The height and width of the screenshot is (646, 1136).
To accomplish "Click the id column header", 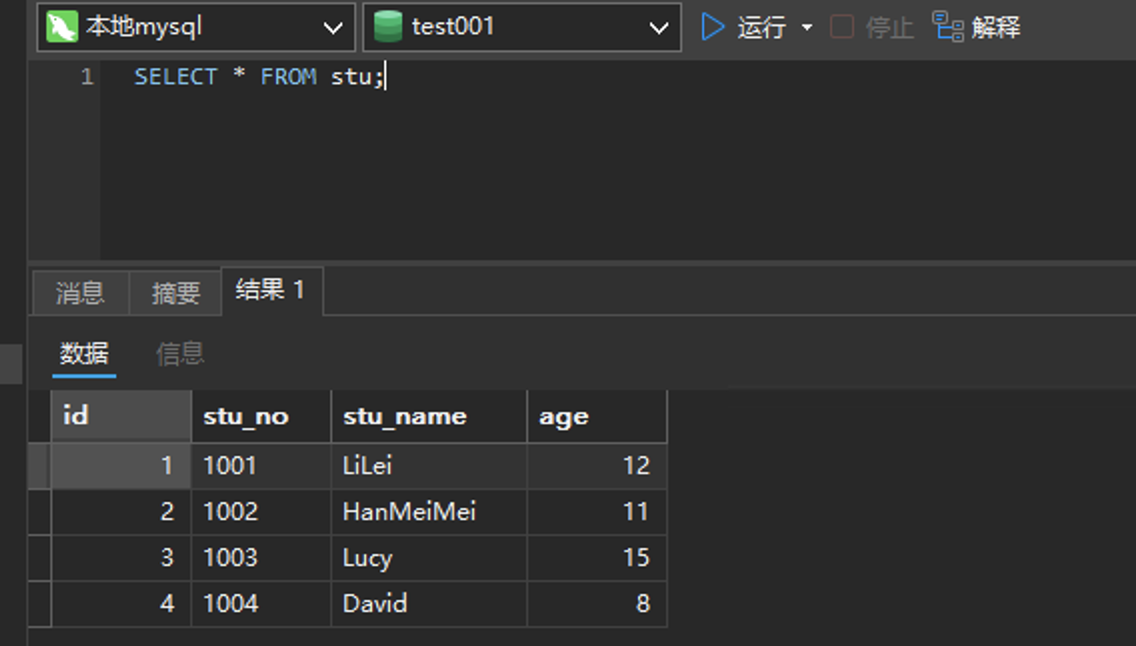I will [120, 417].
